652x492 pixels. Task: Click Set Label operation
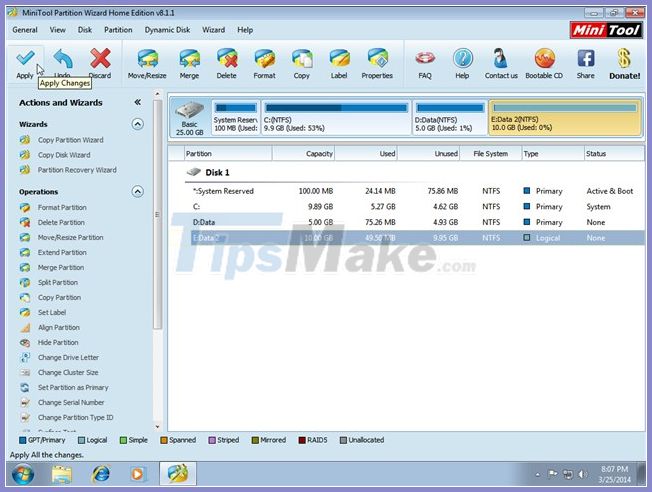pyautogui.click(x=52, y=312)
